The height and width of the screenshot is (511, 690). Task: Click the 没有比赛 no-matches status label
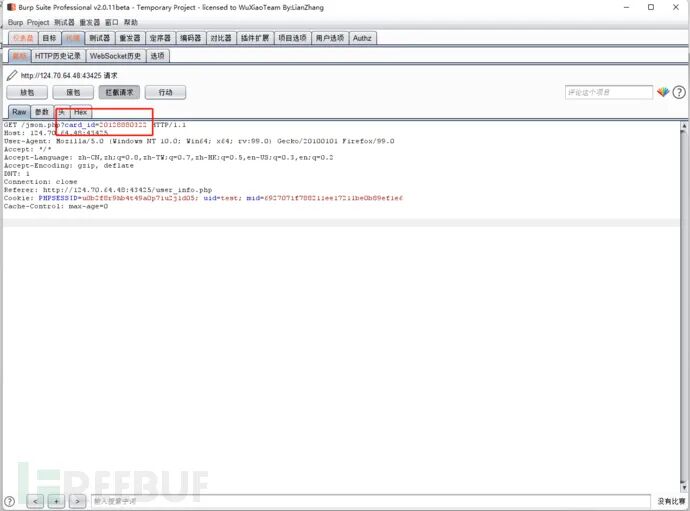pos(671,501)
